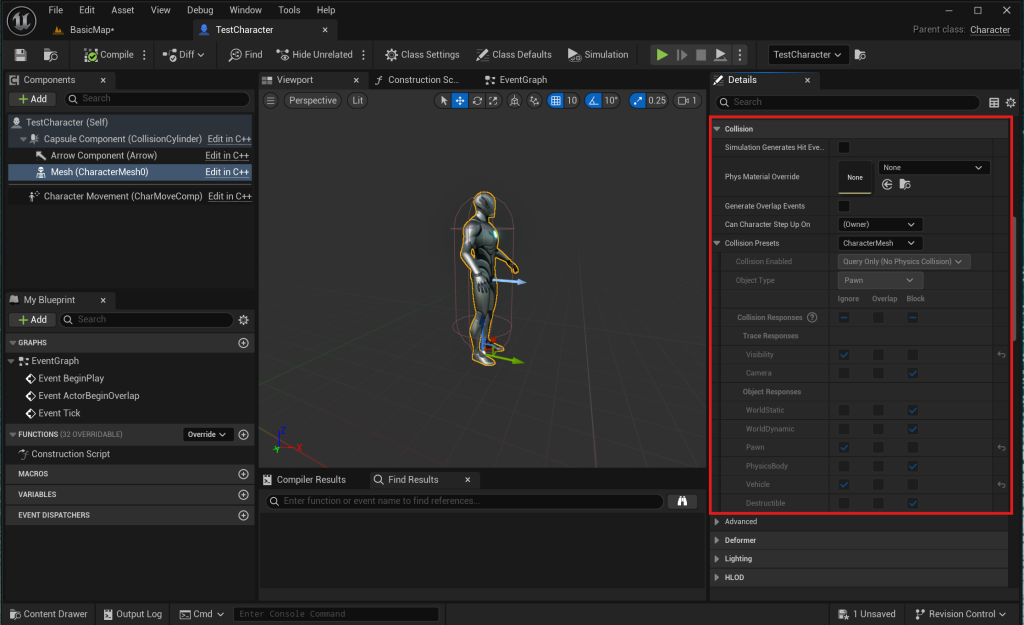
Task: Select the translate move tool in viewport
Action: (460, 101)
